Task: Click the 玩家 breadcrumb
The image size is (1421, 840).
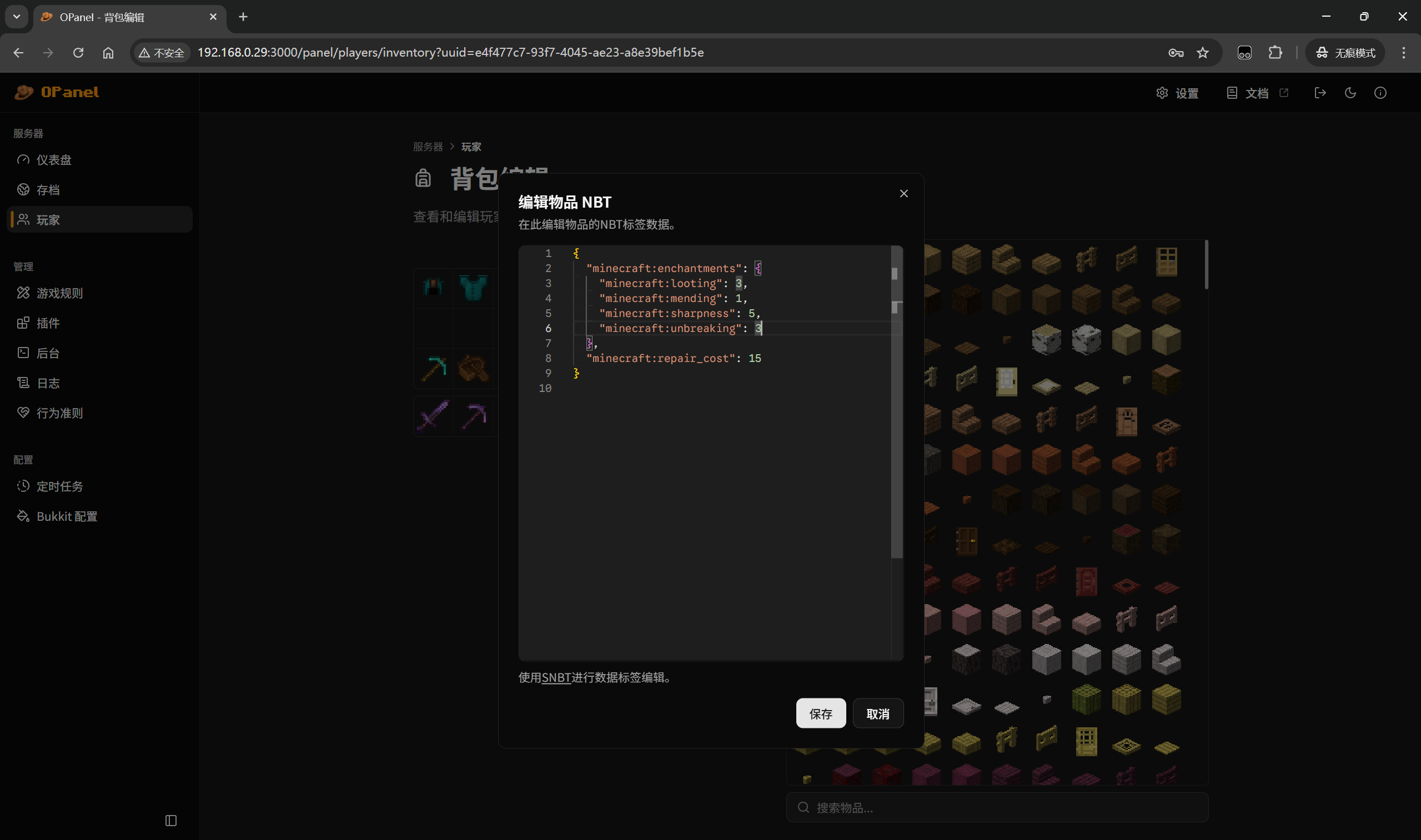Action: coord(471,147)
